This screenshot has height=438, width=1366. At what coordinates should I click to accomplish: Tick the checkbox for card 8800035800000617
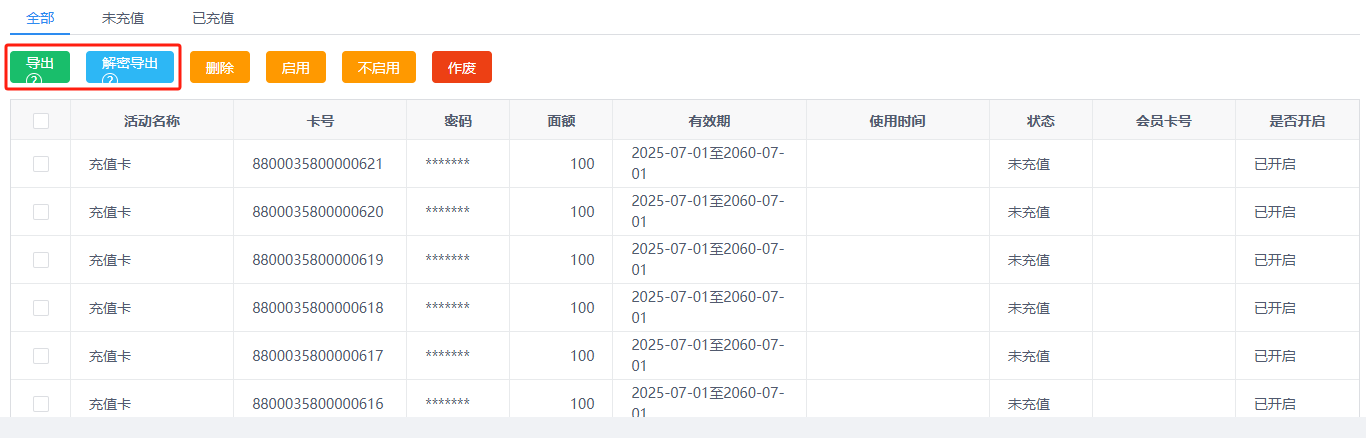point(41,356)
